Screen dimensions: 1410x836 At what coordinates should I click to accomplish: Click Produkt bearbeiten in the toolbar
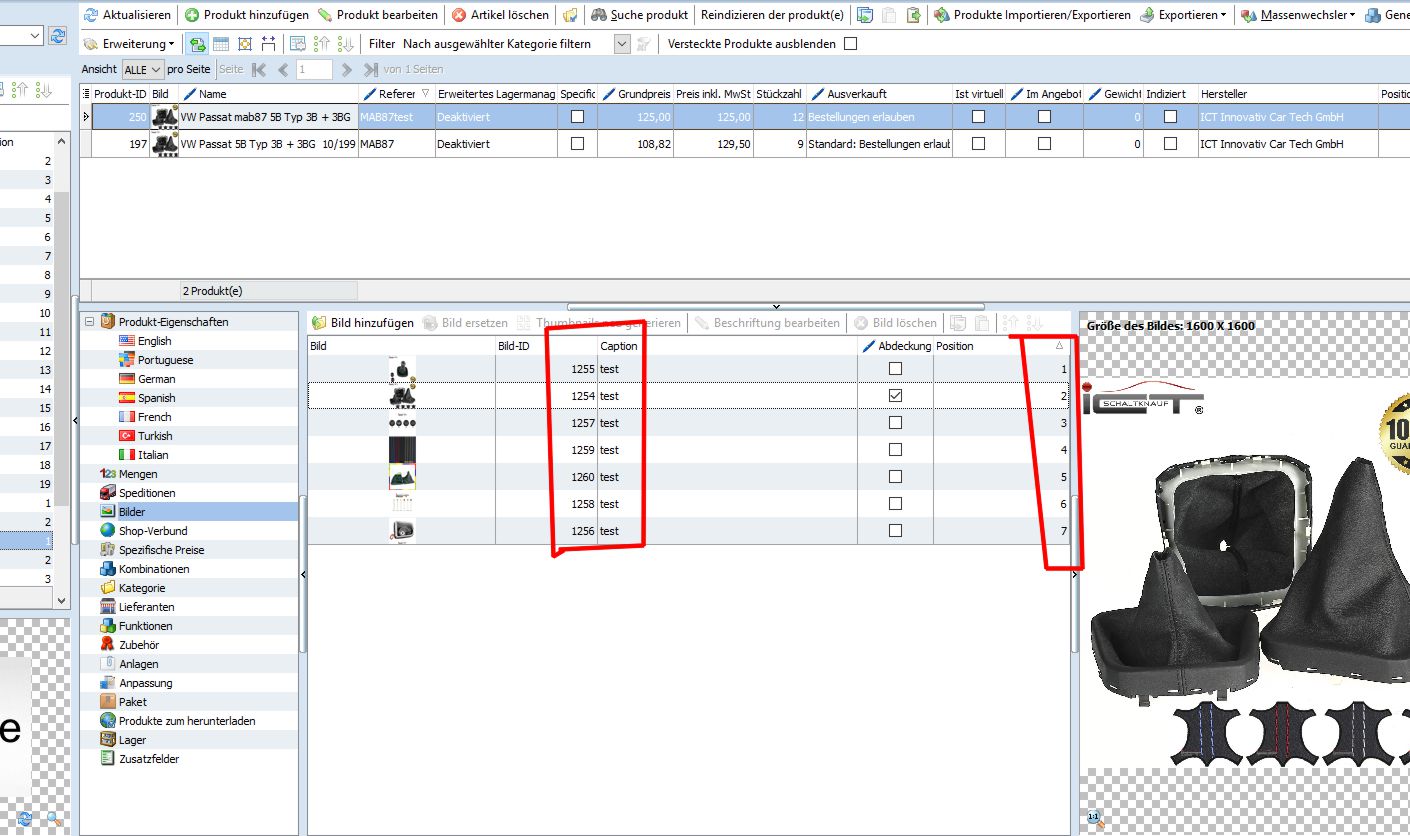(378, 15)
